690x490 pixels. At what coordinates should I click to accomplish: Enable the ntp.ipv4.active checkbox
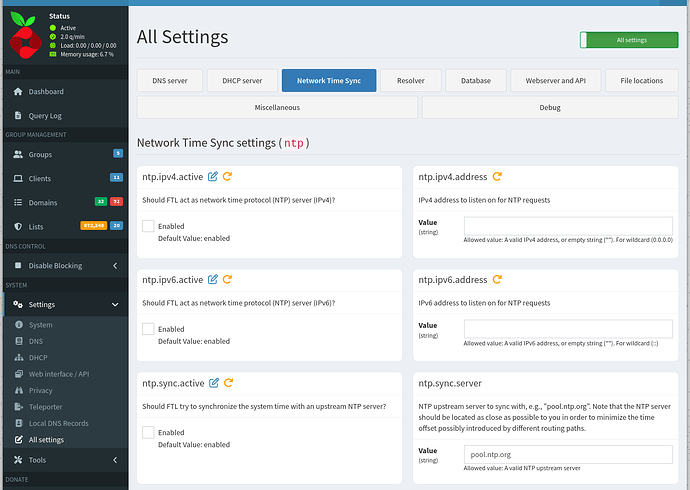148,227
